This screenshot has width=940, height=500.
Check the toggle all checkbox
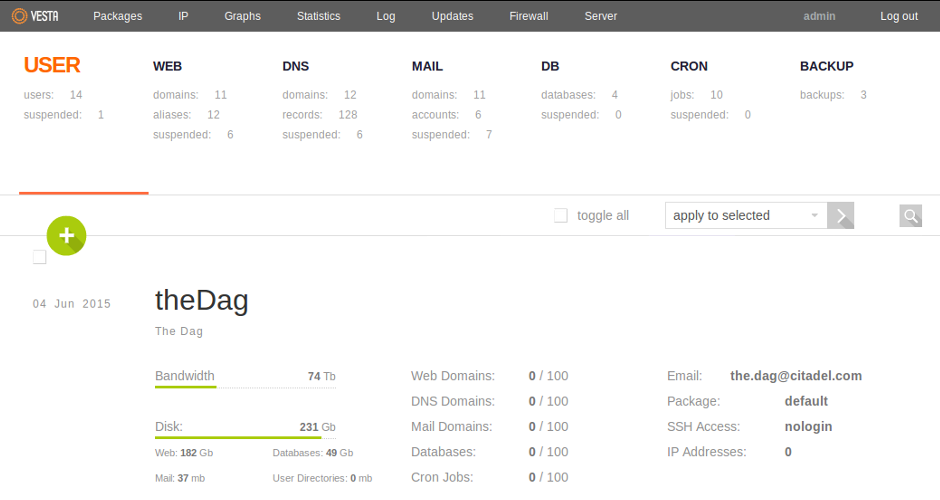click(x=561, y=216)
